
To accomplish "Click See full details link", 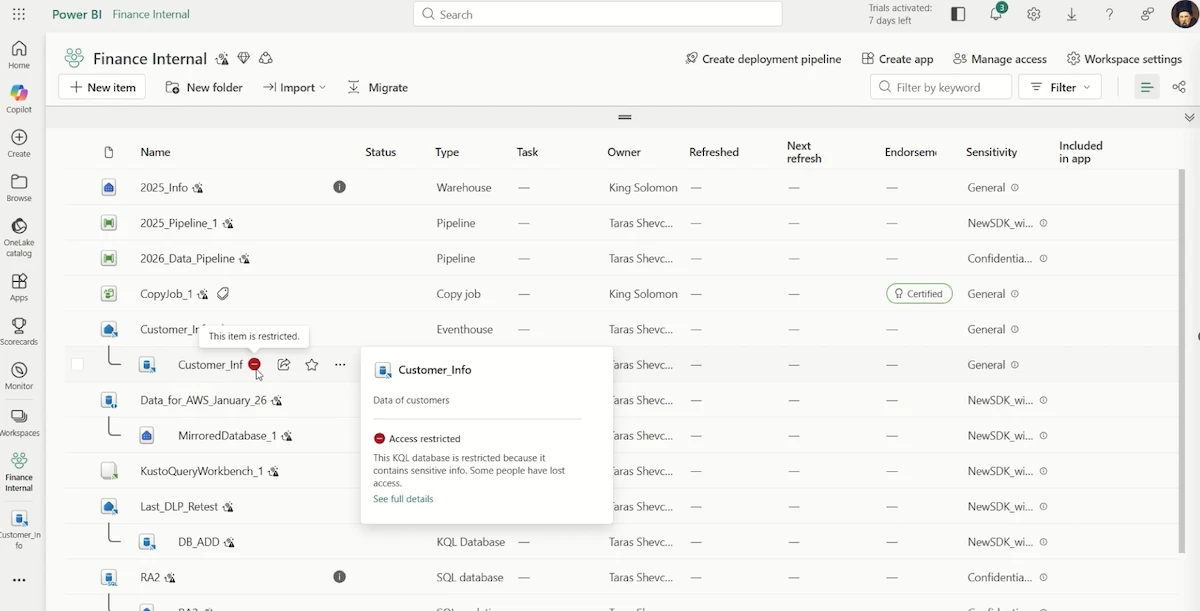I will point(403,499).
